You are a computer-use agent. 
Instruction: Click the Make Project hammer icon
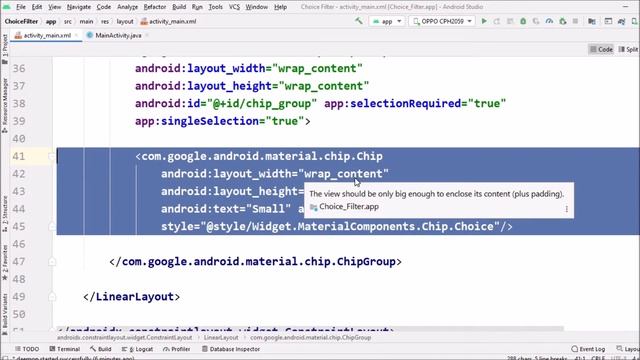click(x=359, y=21)
